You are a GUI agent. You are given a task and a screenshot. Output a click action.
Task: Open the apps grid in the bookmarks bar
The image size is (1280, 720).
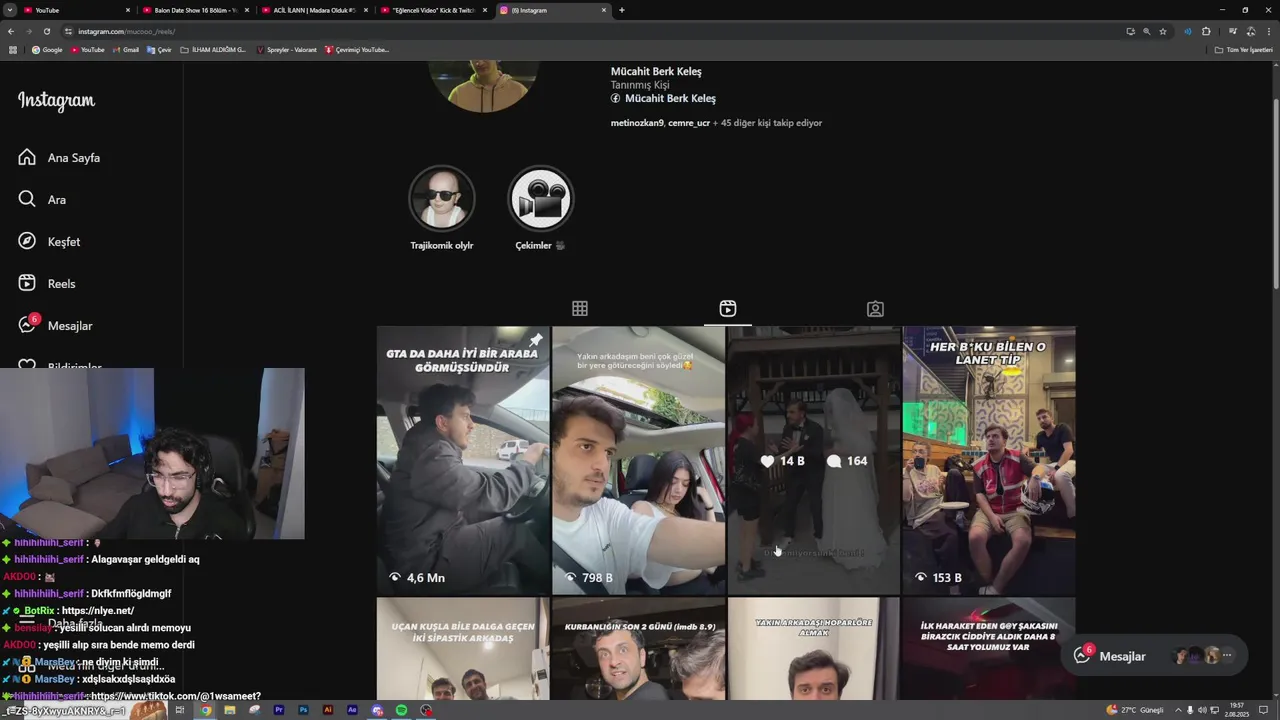[x=13, y=49]
